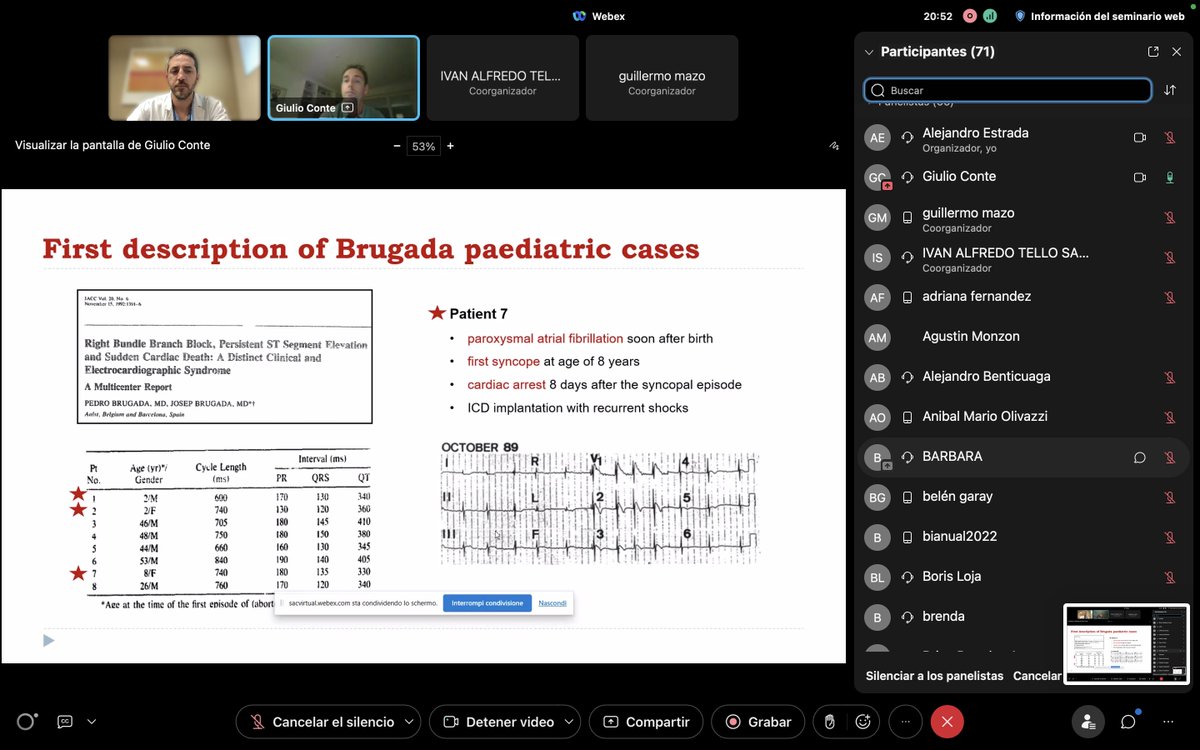The height and width of the screenshot is (750, 1200).
Task: Click Cancelar el silencio to unmute
Action: pos(322,722)
